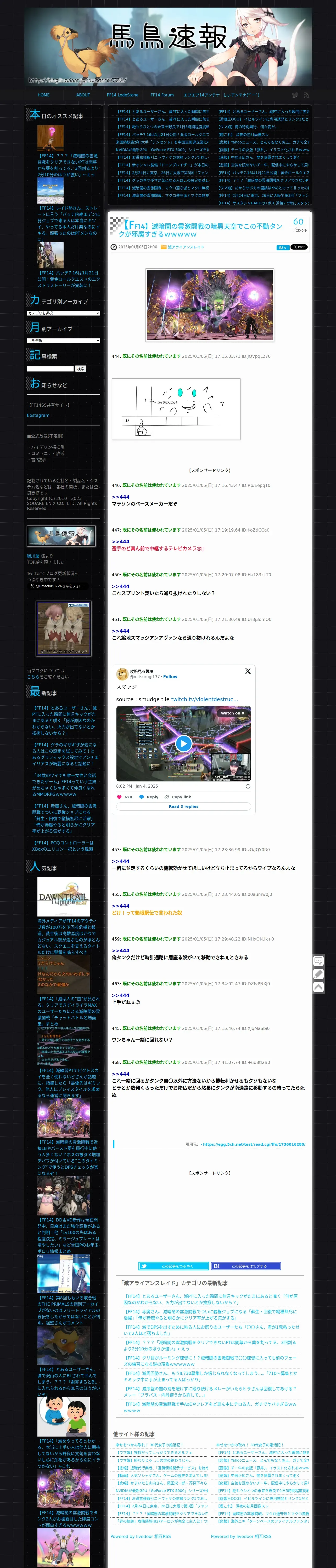Open related article 滅周回勢さん IL730募集
This screenshot has width=336, height=1568.
211,1376
